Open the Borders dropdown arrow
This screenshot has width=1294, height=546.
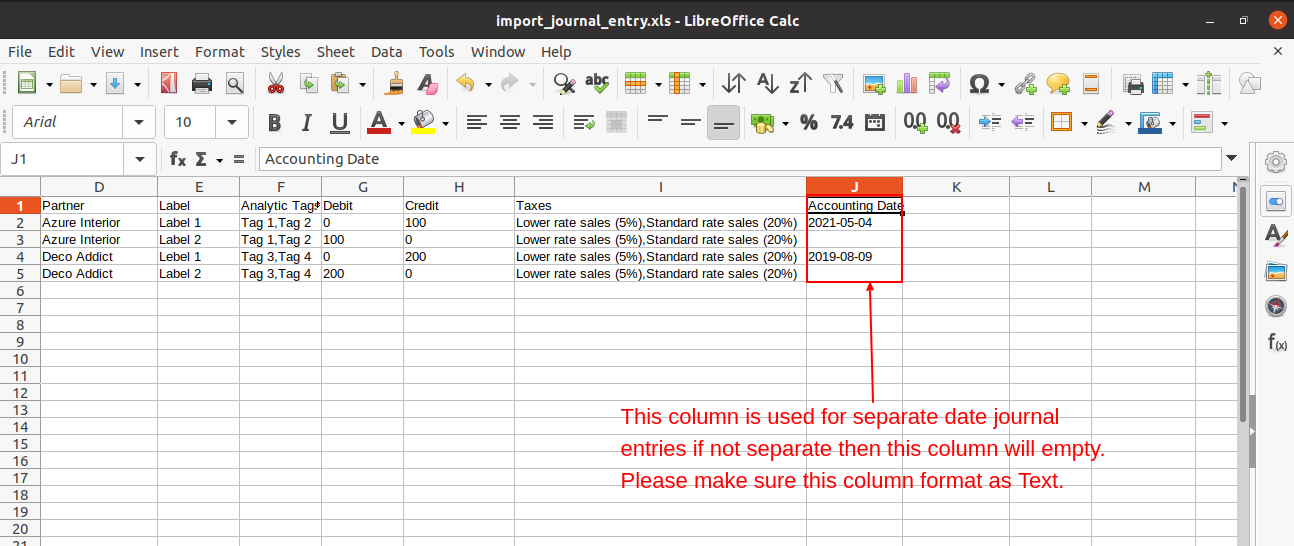[x=1083, y=122]
